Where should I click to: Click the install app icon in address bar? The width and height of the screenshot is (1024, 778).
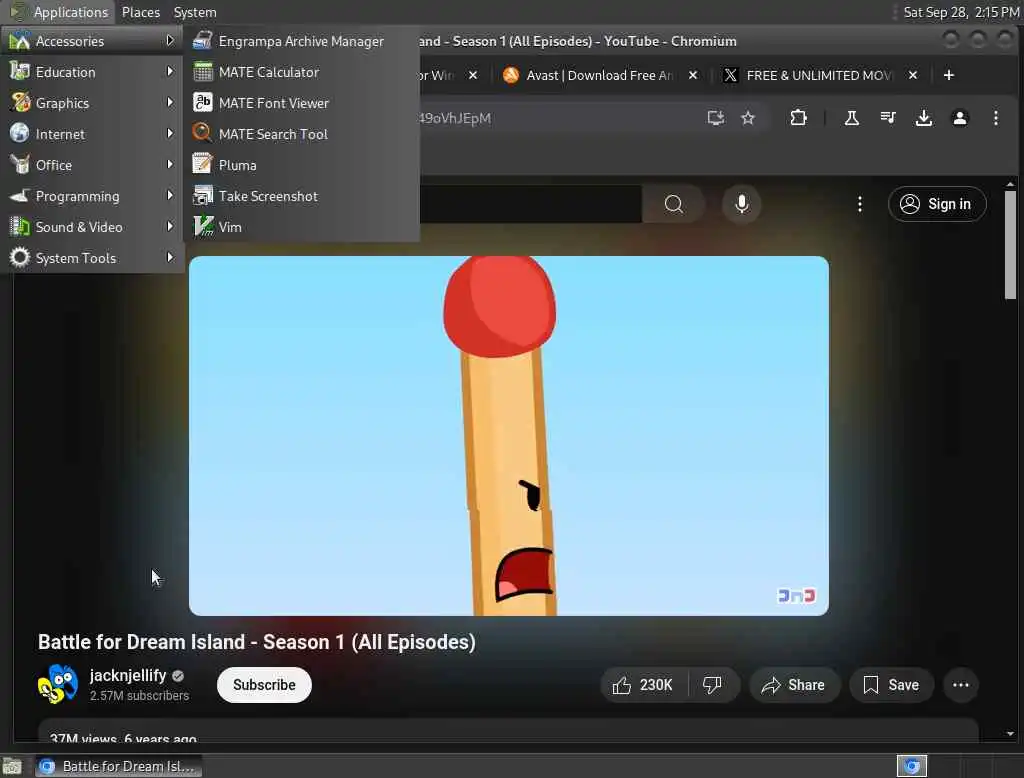tap(716, 118)
